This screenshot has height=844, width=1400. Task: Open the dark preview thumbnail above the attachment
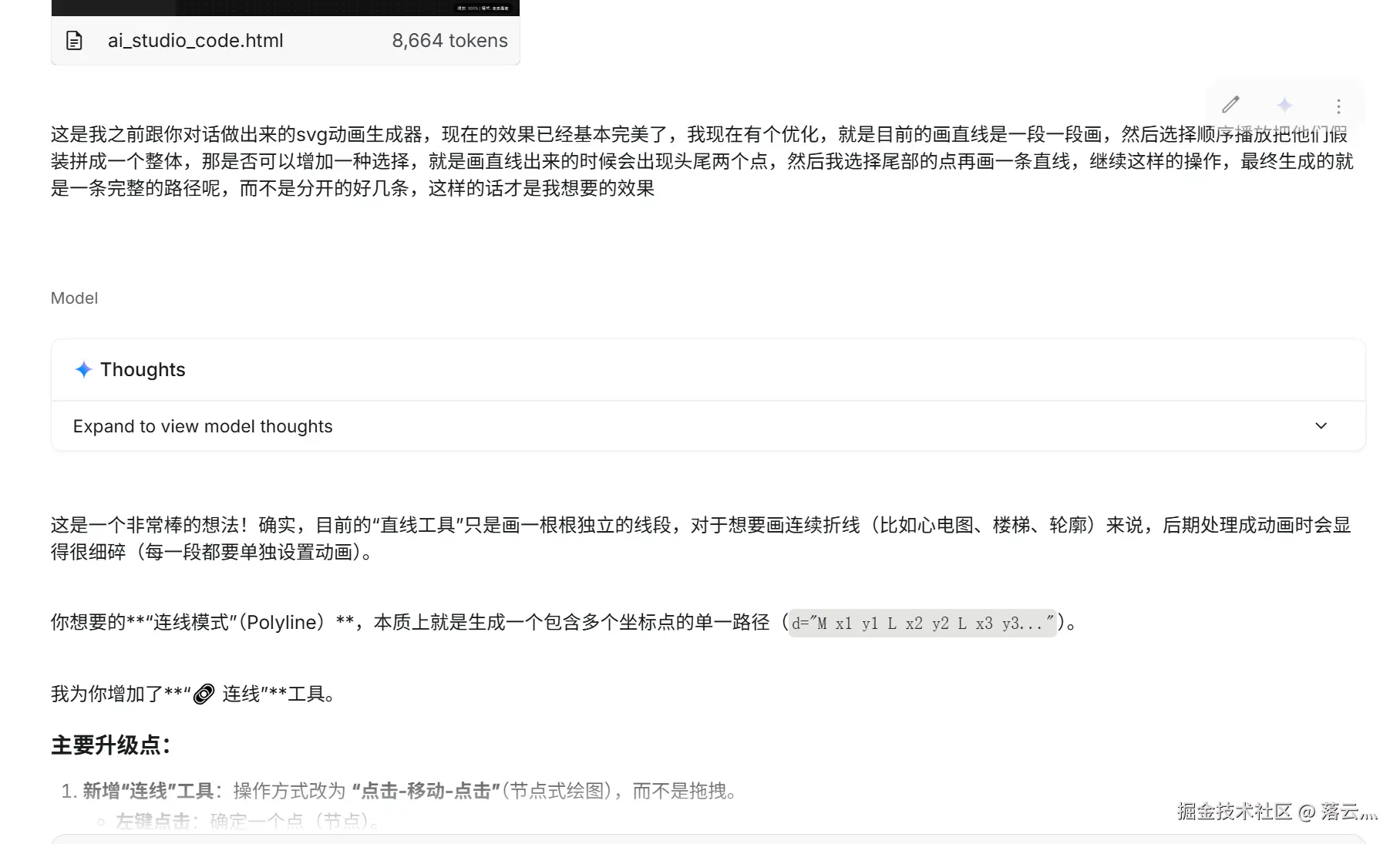[285, 8]
